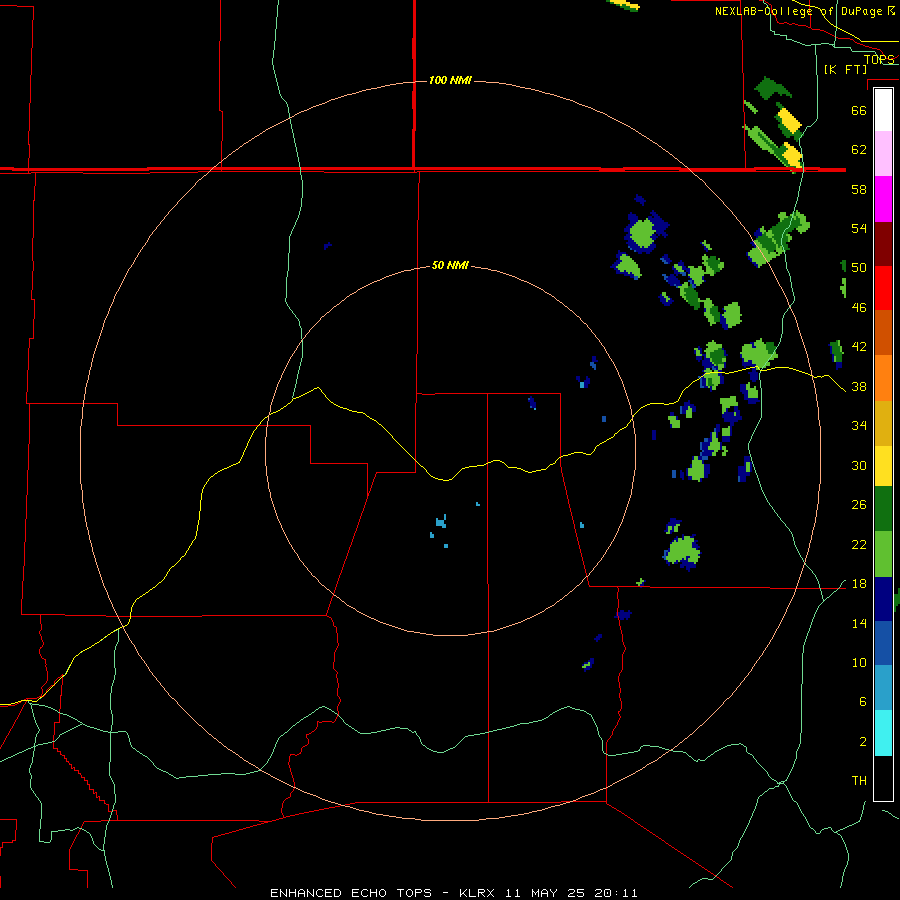Select the '22' scale value
This screenshot has height=900, width=900.
pos(859,544)
